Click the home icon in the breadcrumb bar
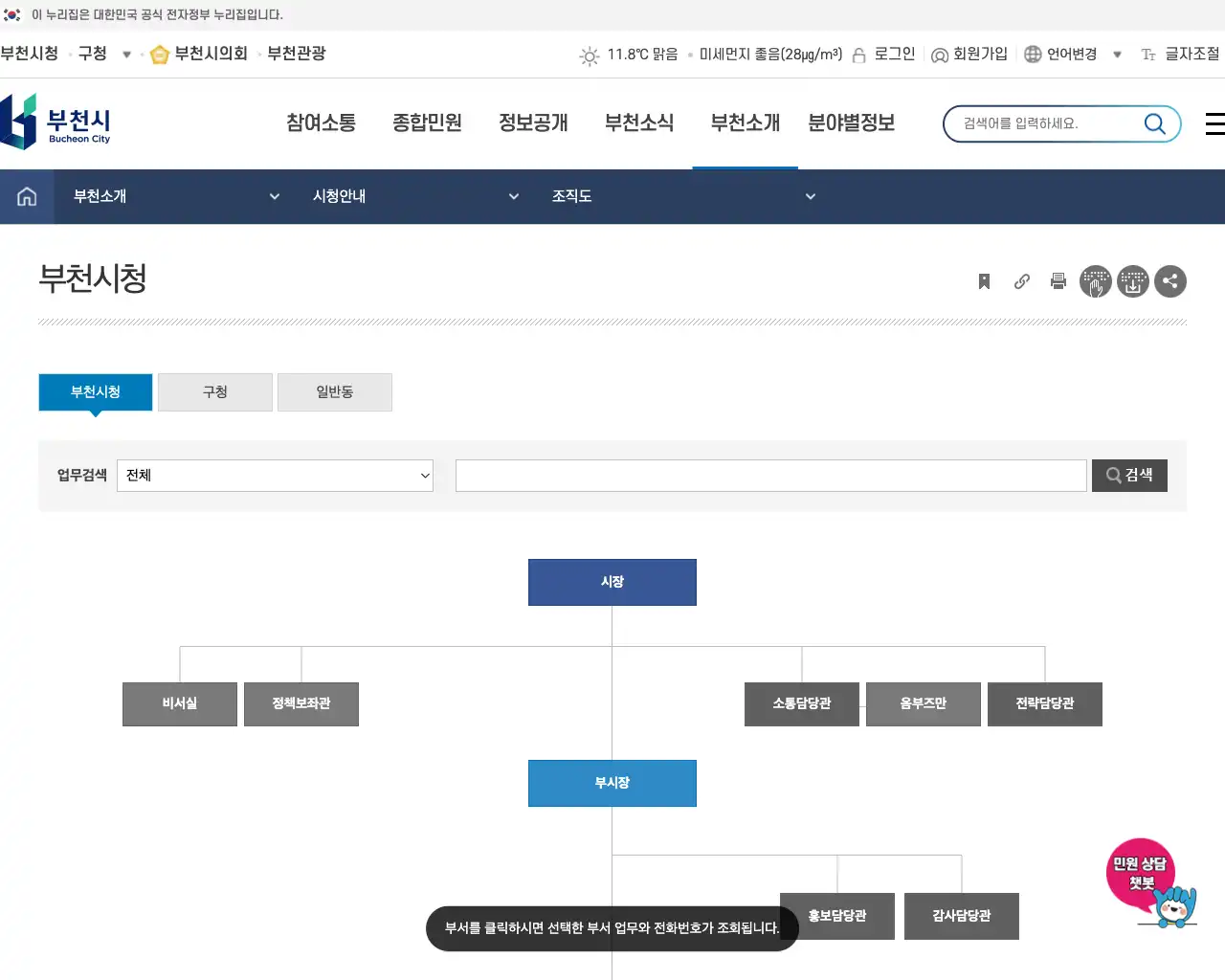The height and width of the screenshot is (980, 1225). click(26, 196)
